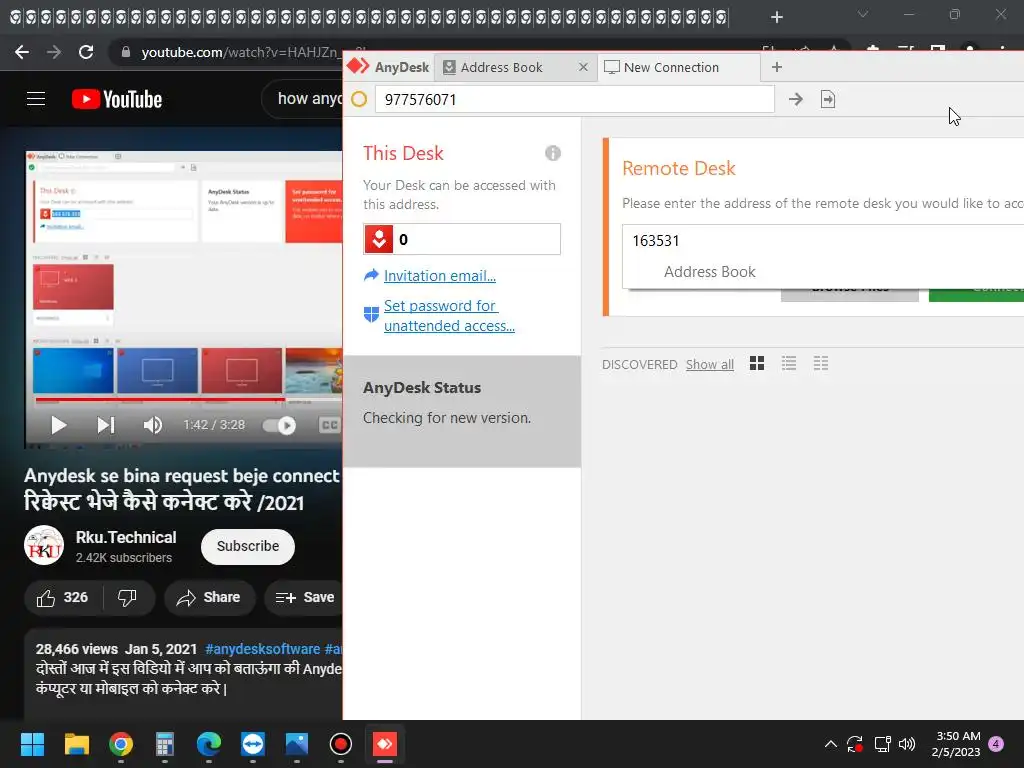Screen dimensions: 1024x768
Task: Open Photos app from taskbar
Action: [x=296, y=744]
